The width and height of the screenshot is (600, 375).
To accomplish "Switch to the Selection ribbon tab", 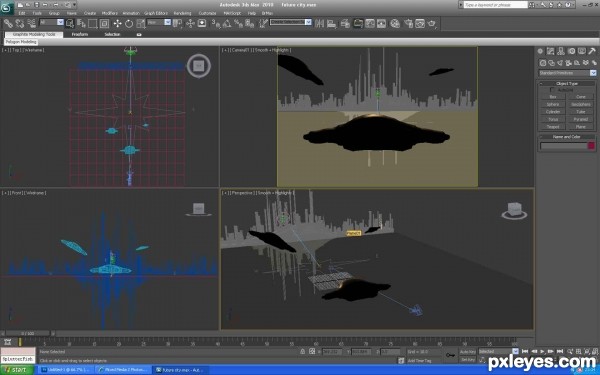I will pyautogui.click(x=112, y=34).
